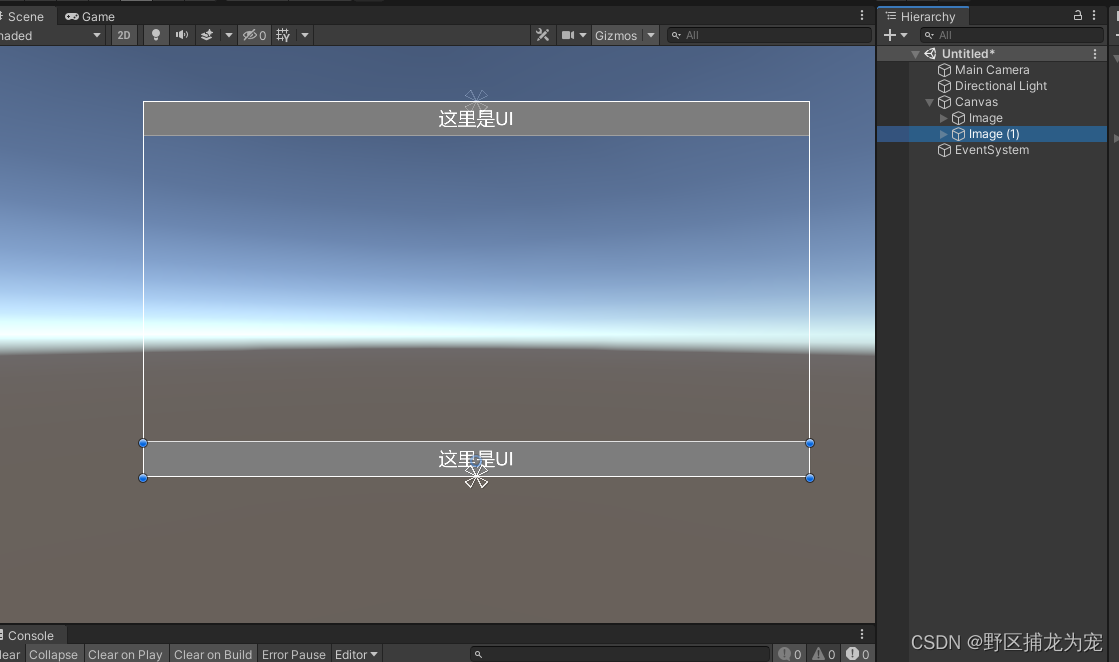Screen dimensions: 1119x662
Task: Click the Hierarchy search field
Action: click(1013, 34)
